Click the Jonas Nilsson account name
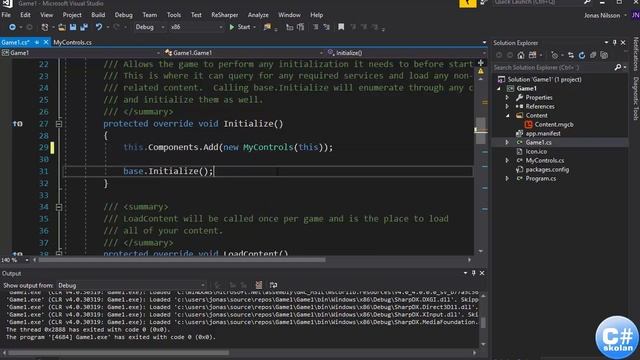This screenshot has height=360, width=640. (x=602, y=15)
